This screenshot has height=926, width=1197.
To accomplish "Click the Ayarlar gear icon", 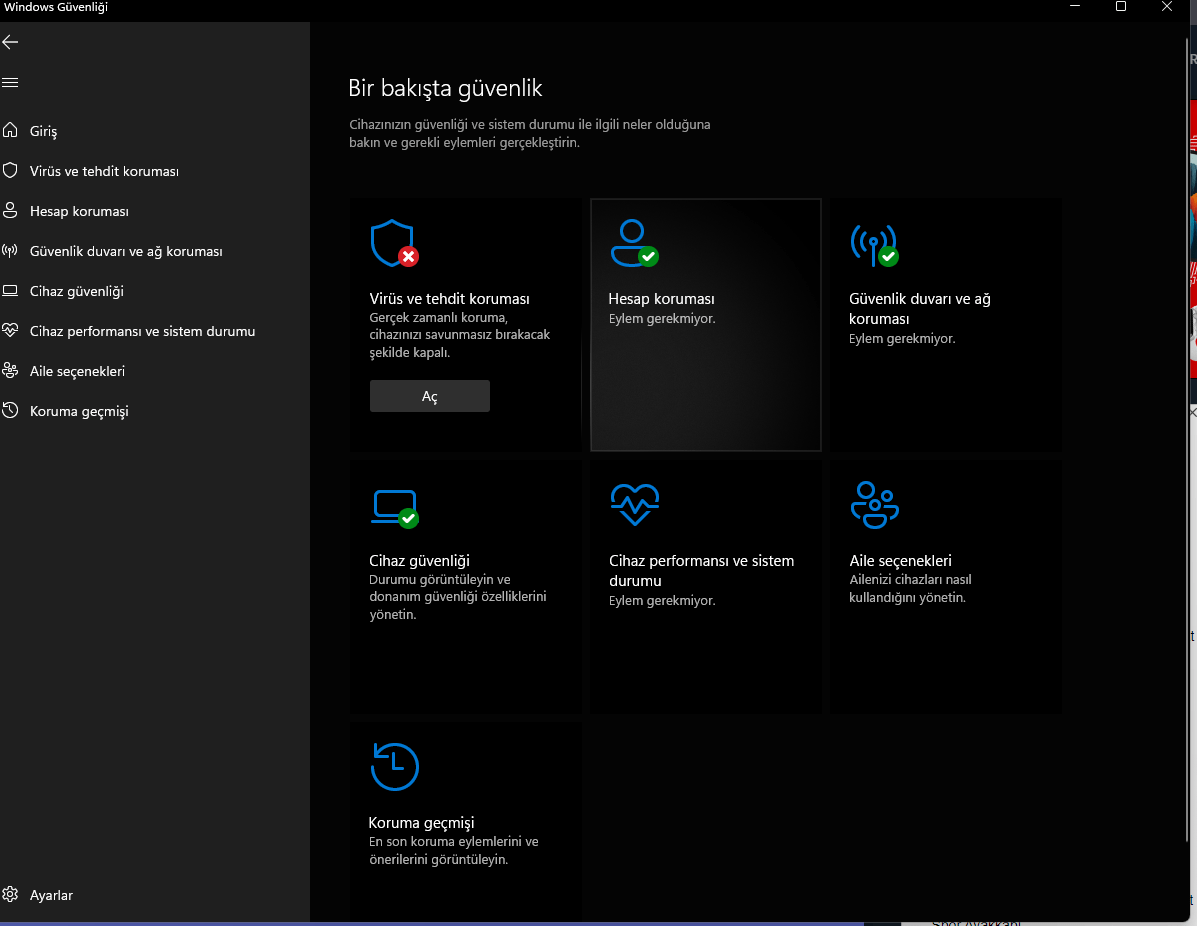I will point(10,895).
